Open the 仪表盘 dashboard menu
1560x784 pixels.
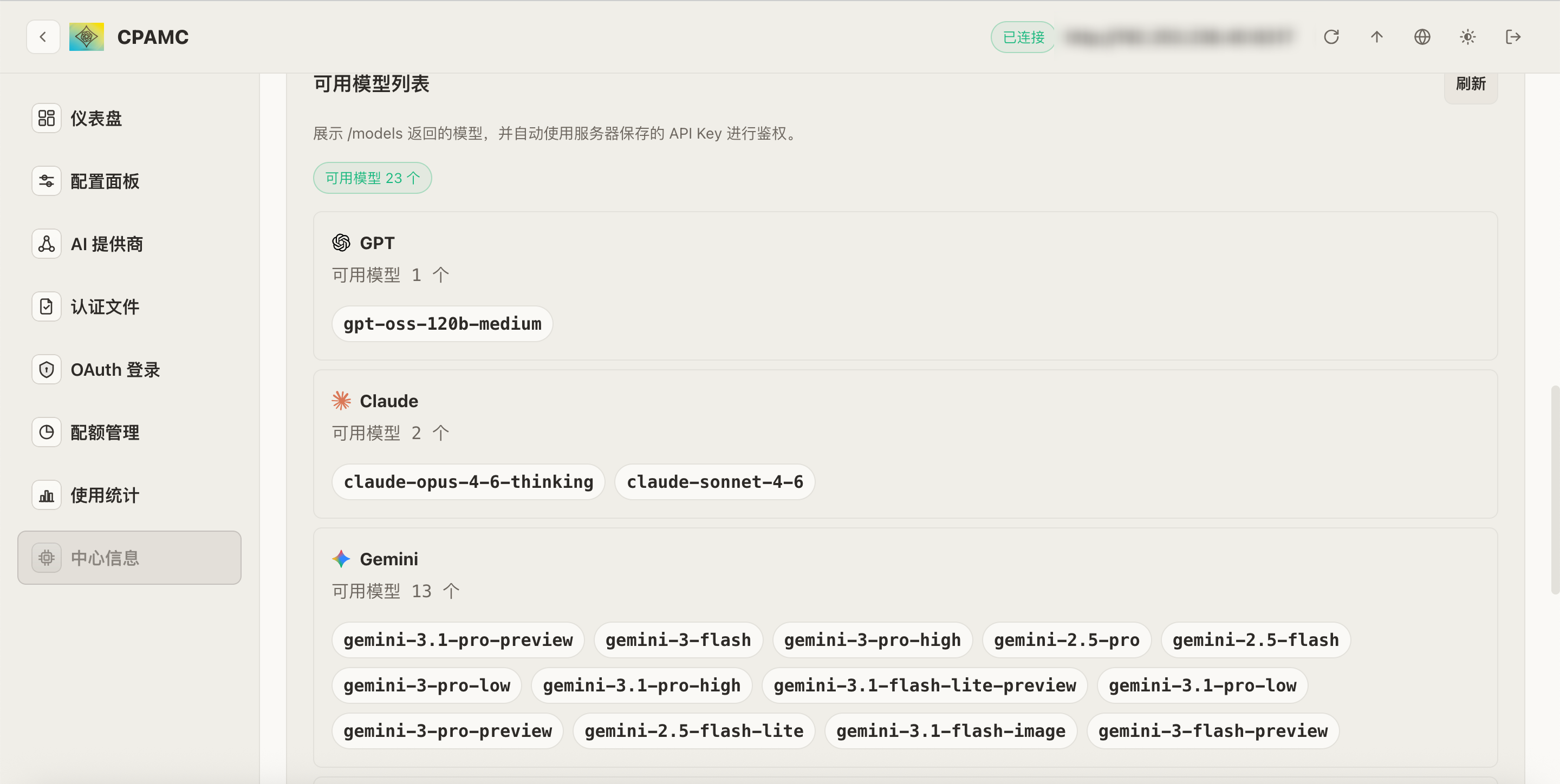click(96, 118)
